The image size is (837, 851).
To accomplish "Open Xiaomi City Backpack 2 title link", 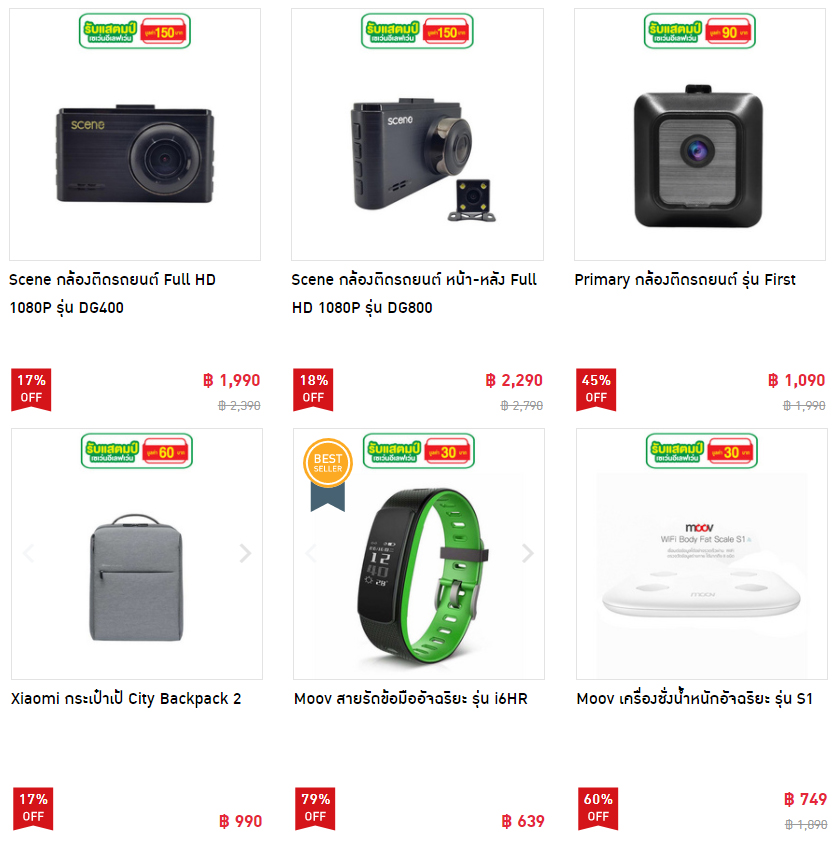I will [126, 698].
